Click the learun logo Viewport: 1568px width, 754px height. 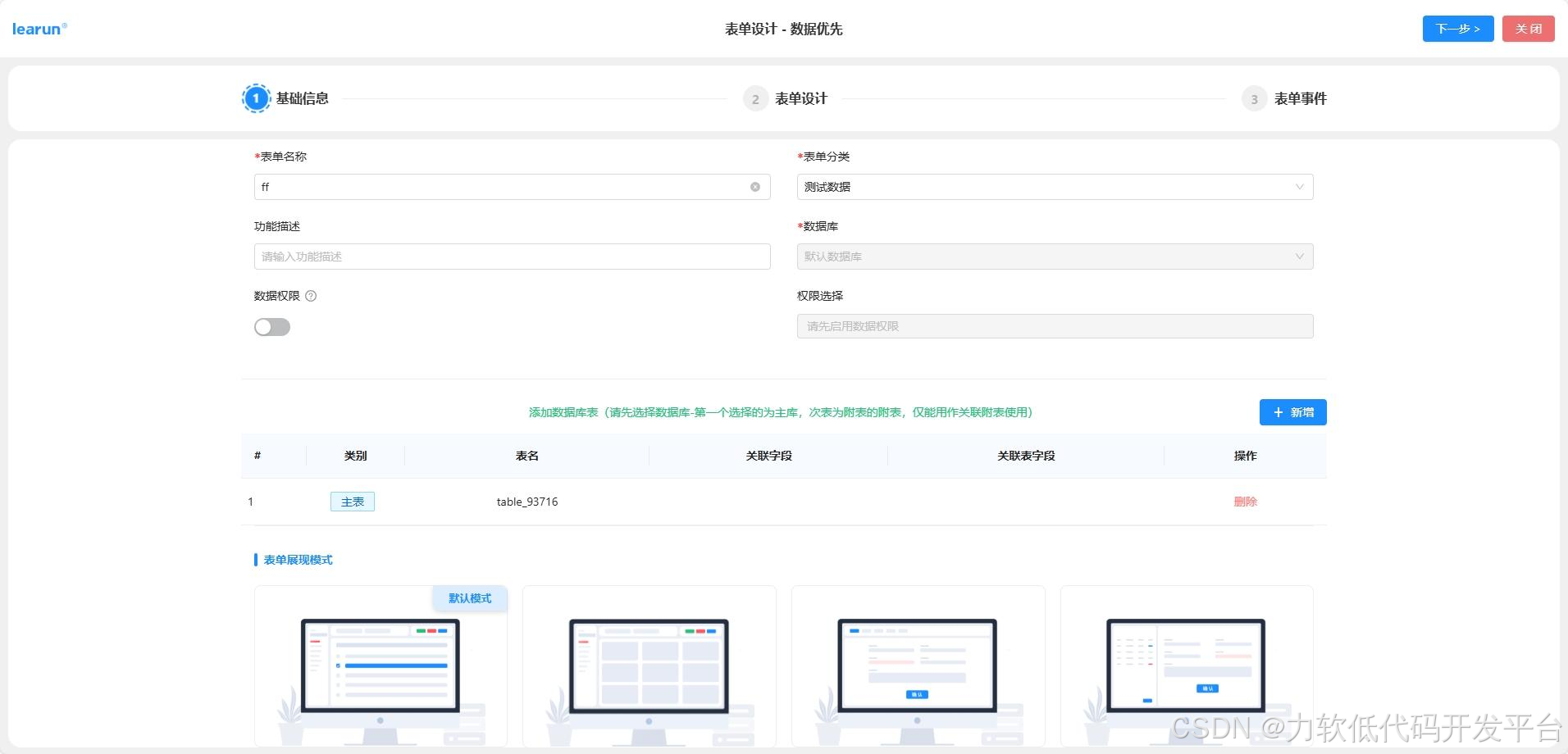[39, 29]
